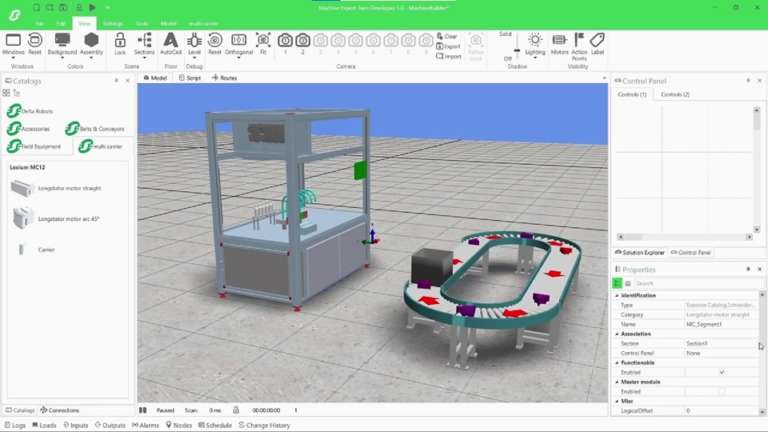Open Orthogonal camera dropdown arrow
Viewport: 768px width, 432px height.
[x=239, y=58]
